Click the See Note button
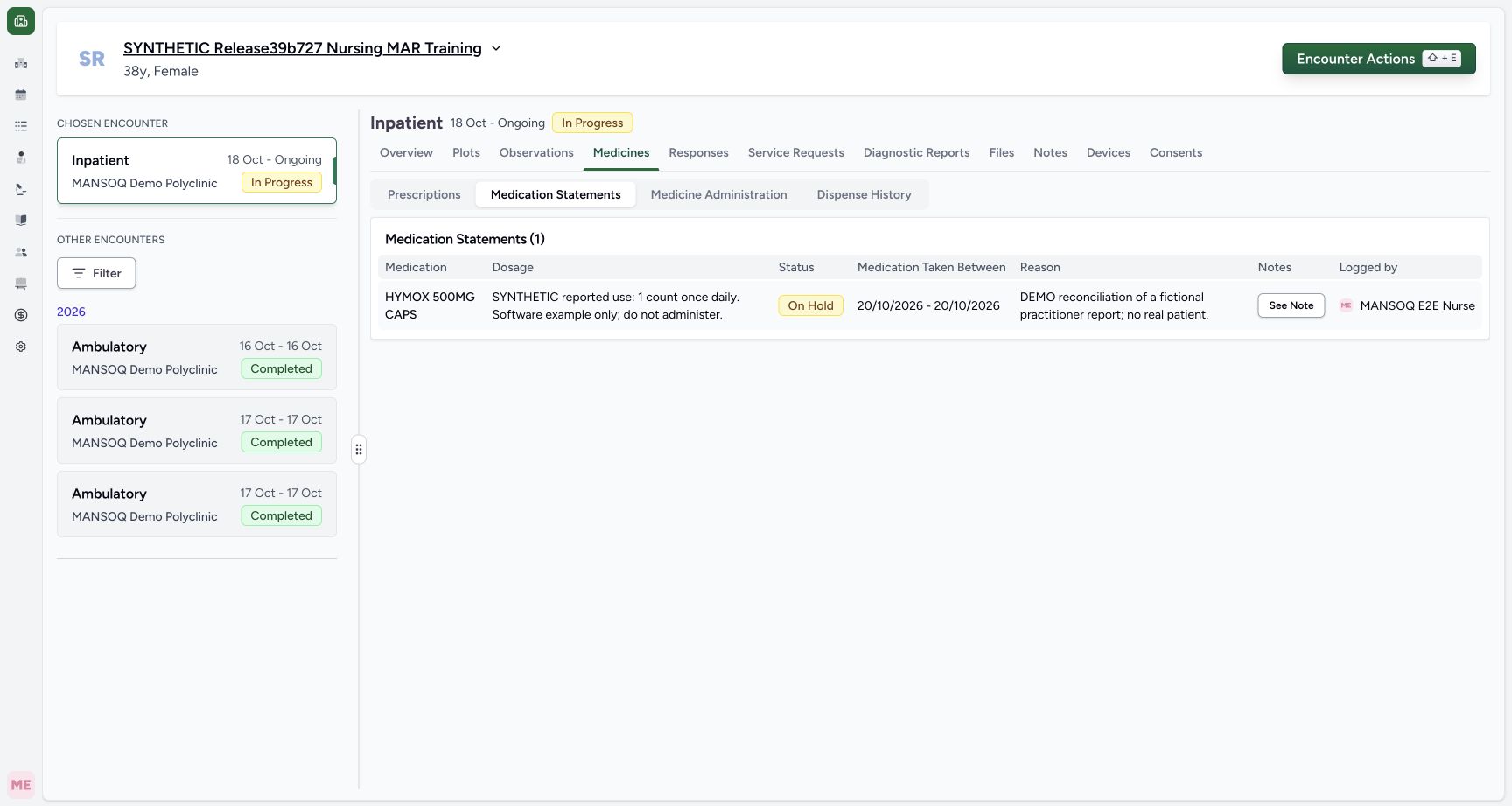 tap(1291, 305)
